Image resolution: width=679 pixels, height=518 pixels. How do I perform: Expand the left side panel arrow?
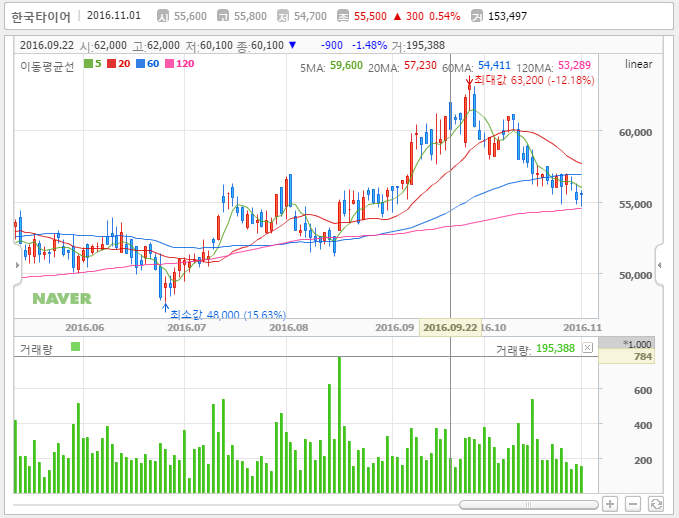(x=17, y=265)
